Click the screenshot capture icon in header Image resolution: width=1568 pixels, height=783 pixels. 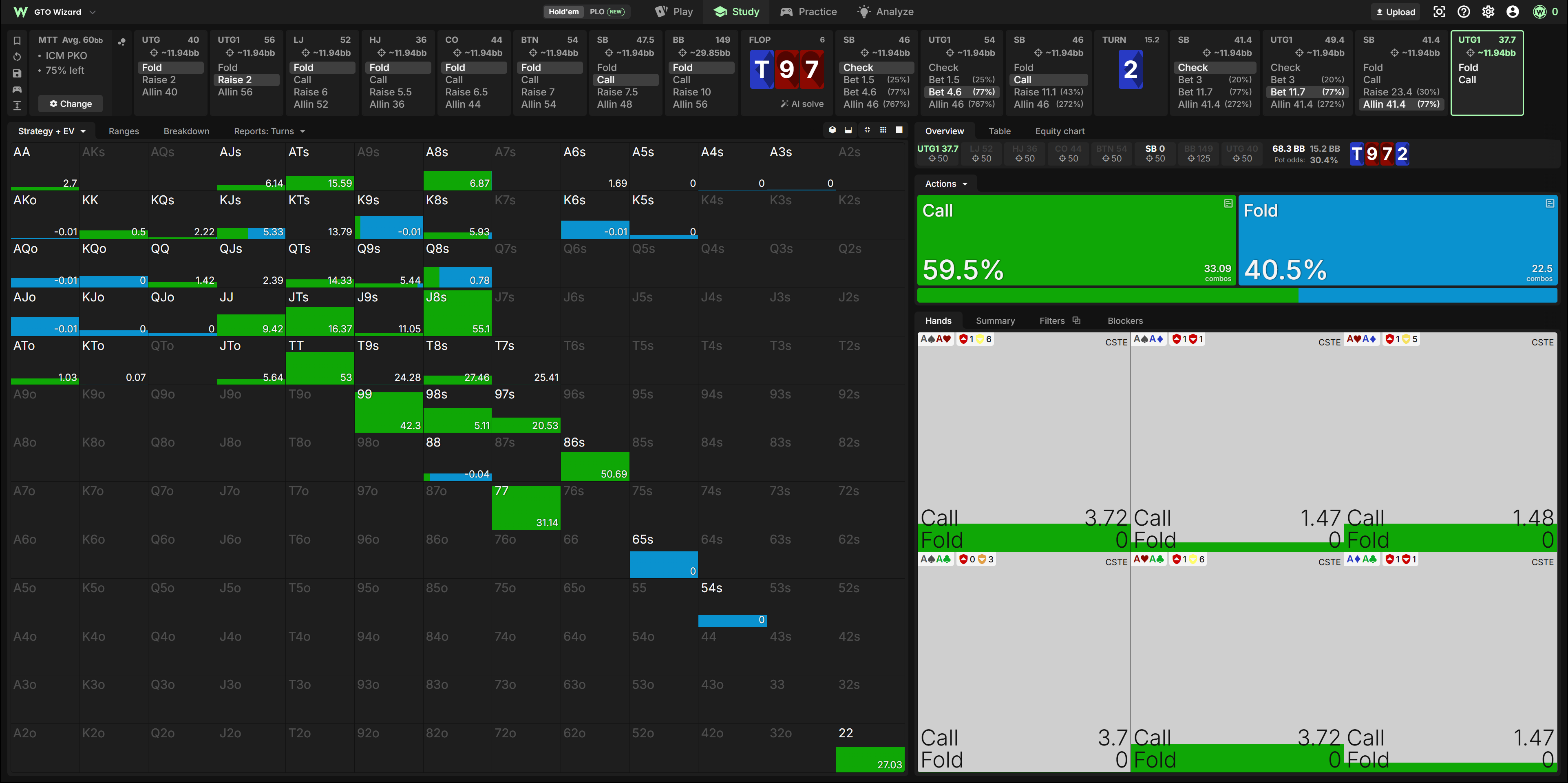point(1439,11)
